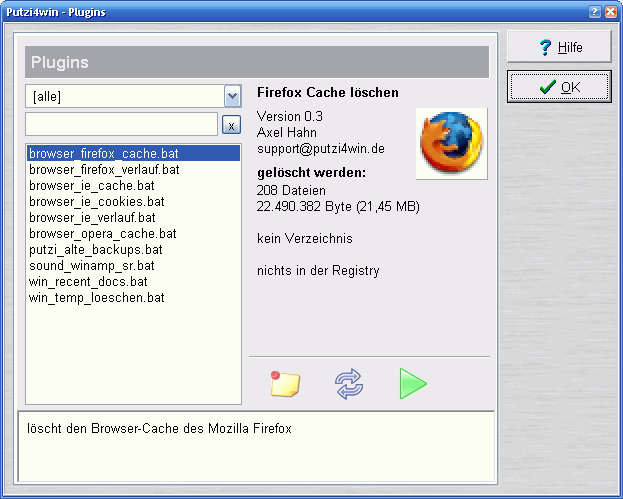This screenshot has width=623, height=499.
Task: Click '22.490.382 Byte (21,45 MB)' text
Action: click(x=338, y=207)
